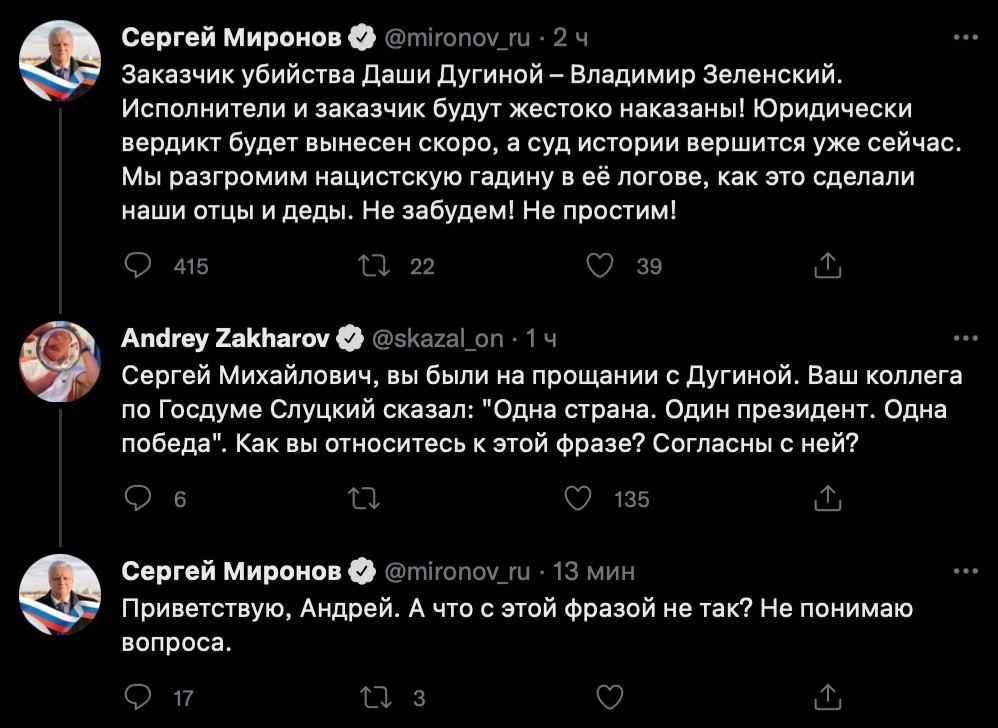Share Andrey Zakharov's tweet
The width and height of the screenshot is (998, 728).
[x=828, y=497]
